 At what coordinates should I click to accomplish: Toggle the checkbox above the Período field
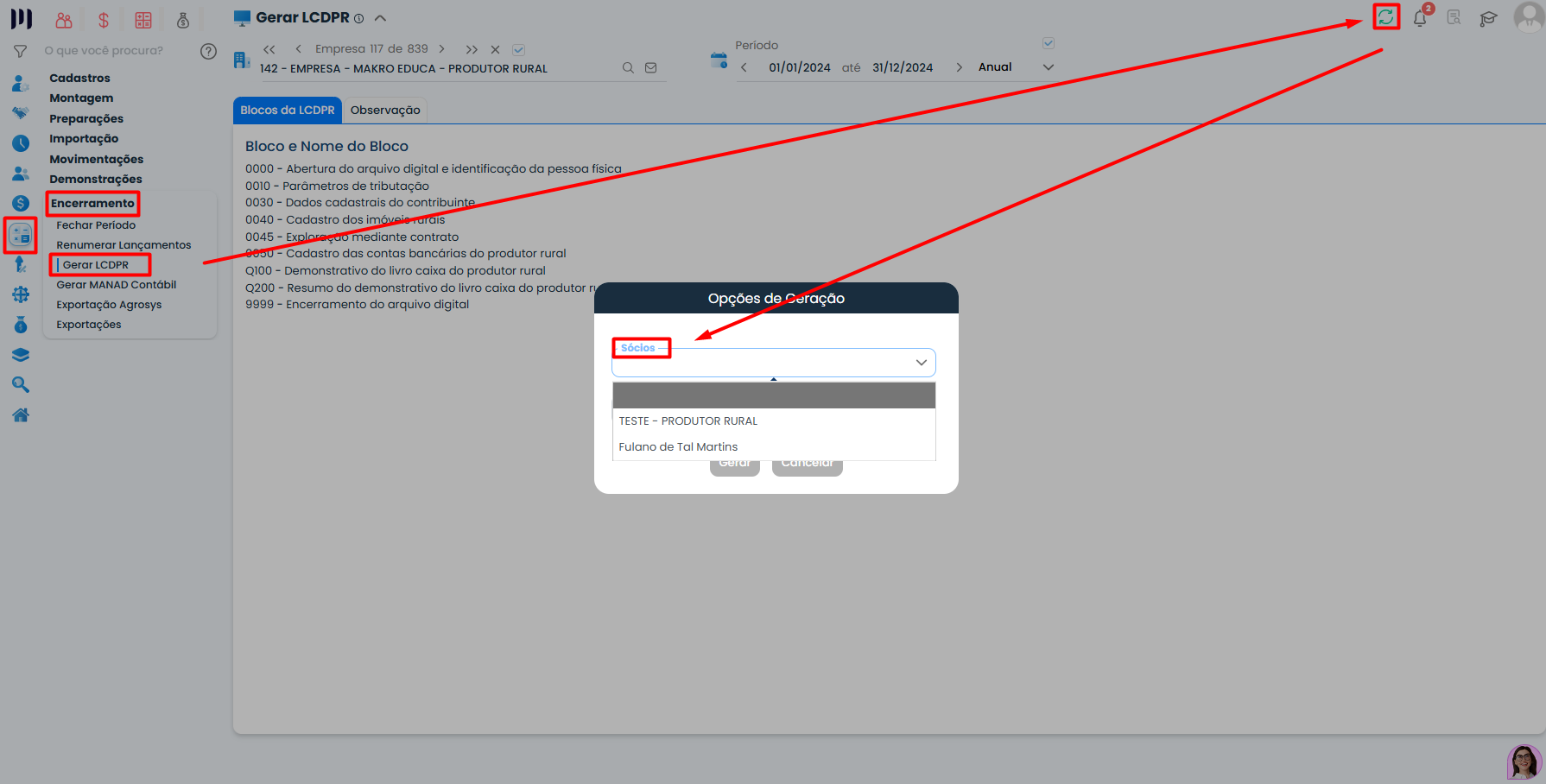[x=1049, y=43]
